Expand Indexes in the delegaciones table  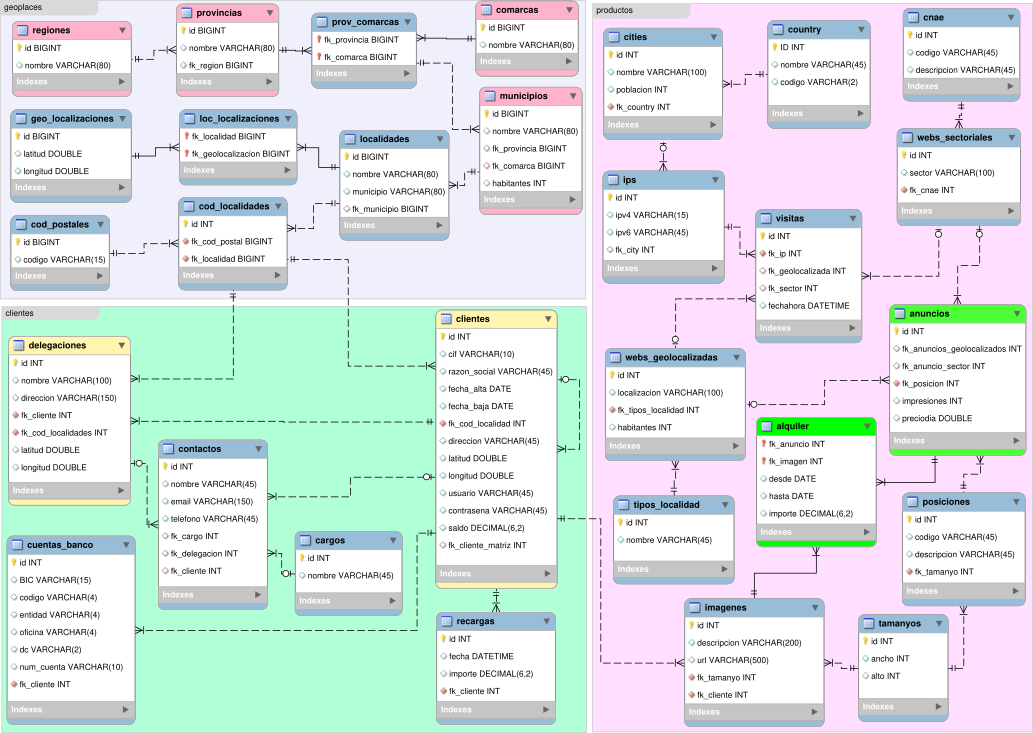[x=120, y=491]
